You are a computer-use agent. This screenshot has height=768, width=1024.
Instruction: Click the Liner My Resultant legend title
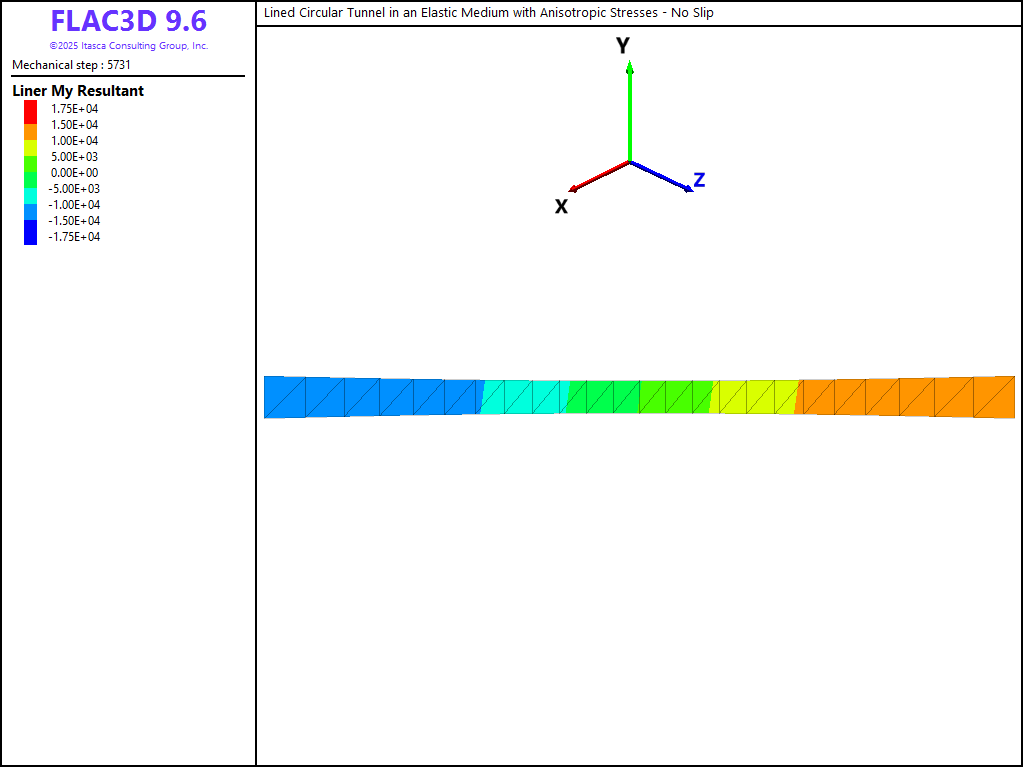tap(78, 91)
